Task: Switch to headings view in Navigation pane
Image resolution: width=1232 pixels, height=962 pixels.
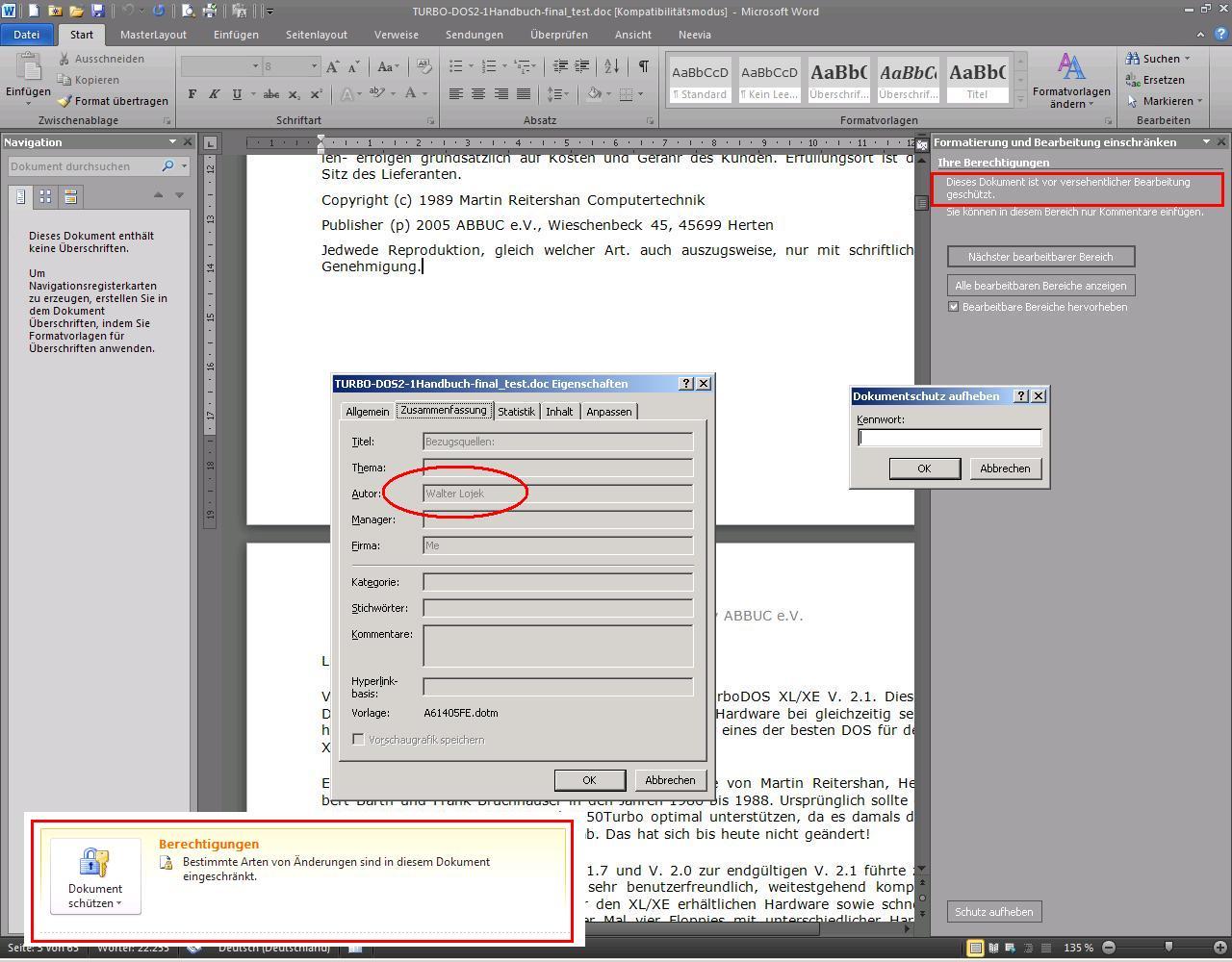Action: [21, 196]
